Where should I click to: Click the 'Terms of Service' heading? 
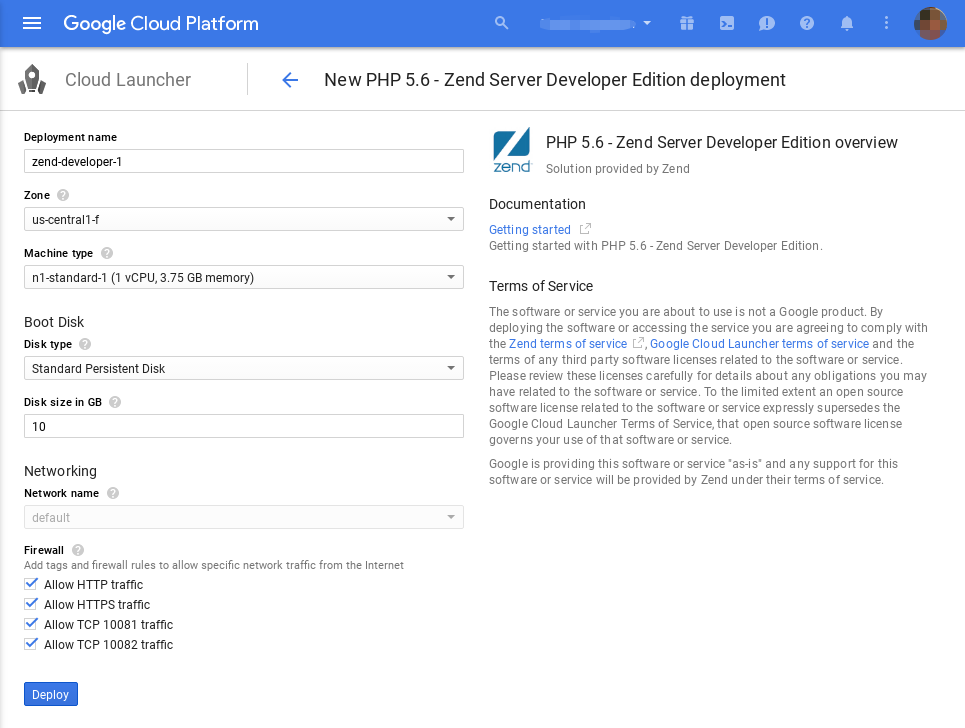pyautogui.click(x=541, y=286)
